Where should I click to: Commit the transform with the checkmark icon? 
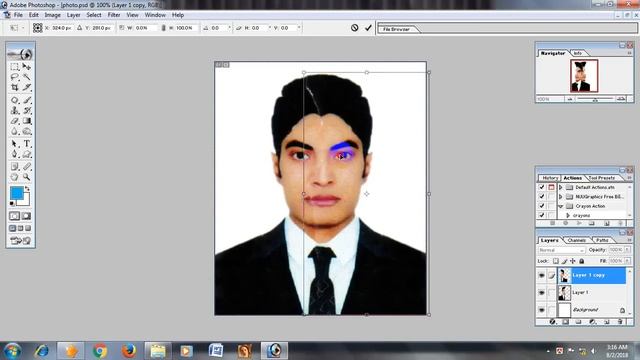point(368,28)
